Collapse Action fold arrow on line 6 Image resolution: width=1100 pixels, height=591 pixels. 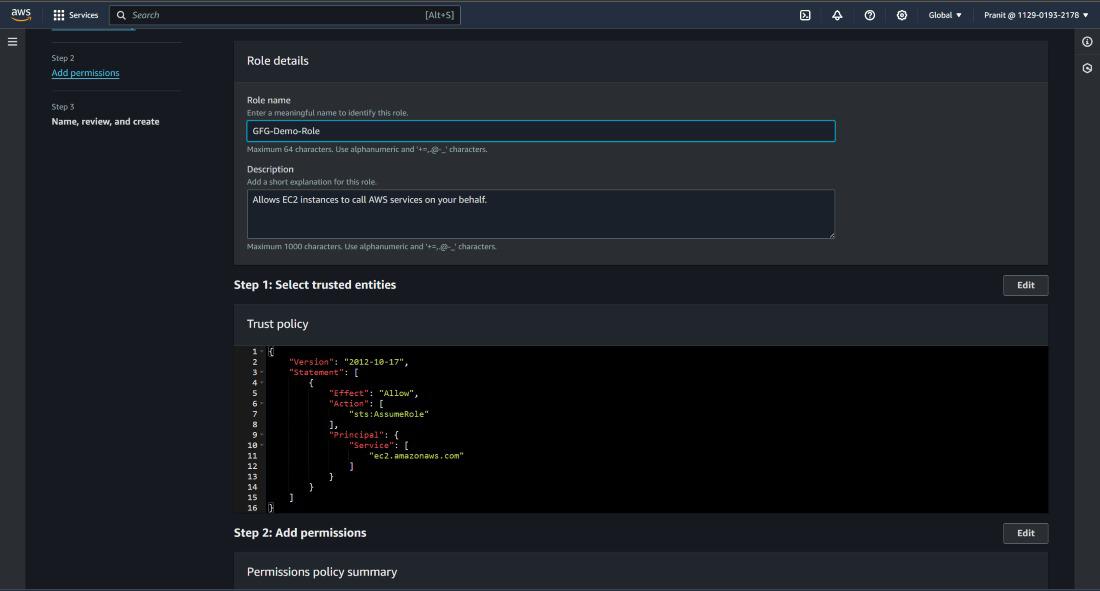tap(262, 404)
